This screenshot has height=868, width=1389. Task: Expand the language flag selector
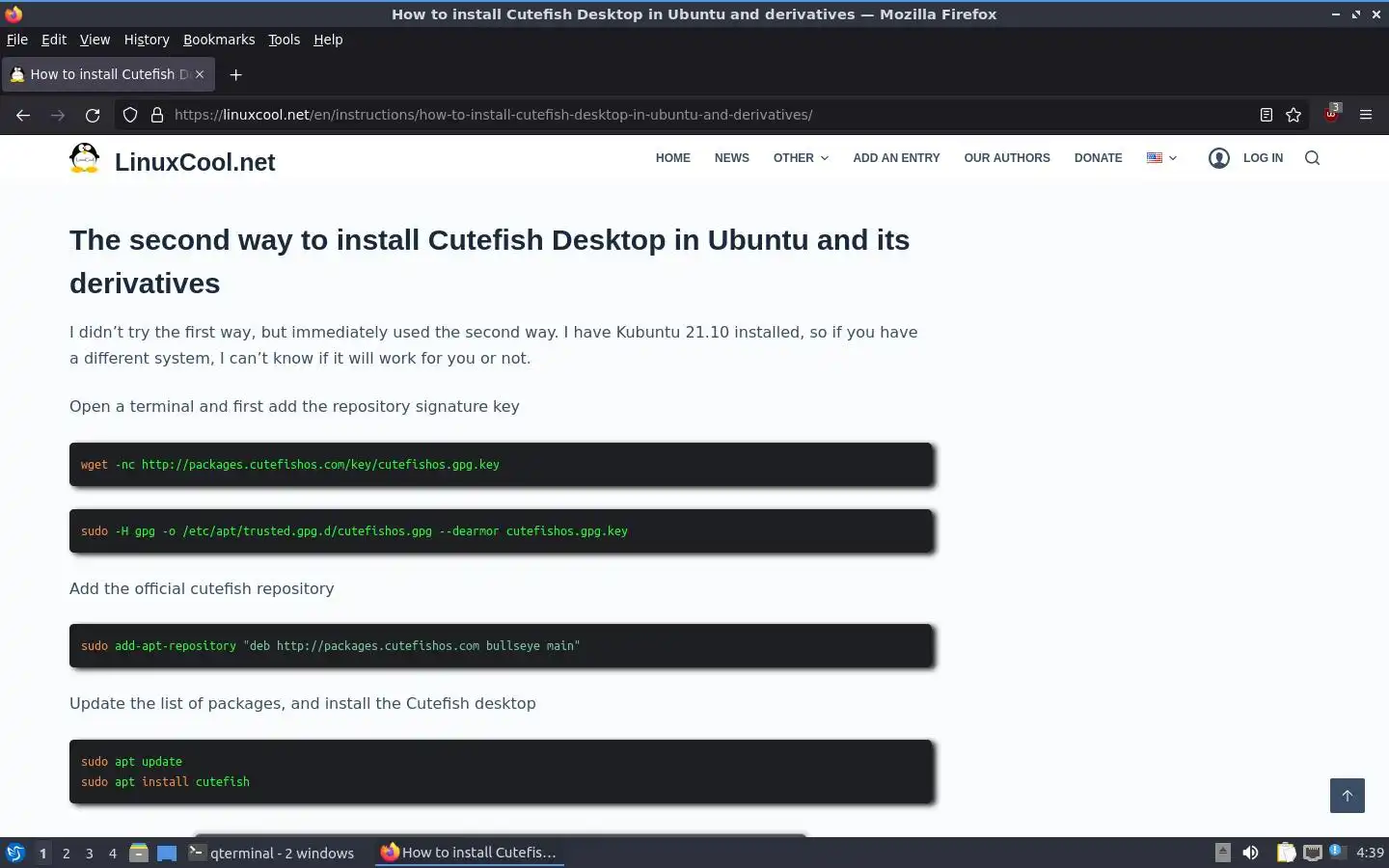tap(1161, 158)
